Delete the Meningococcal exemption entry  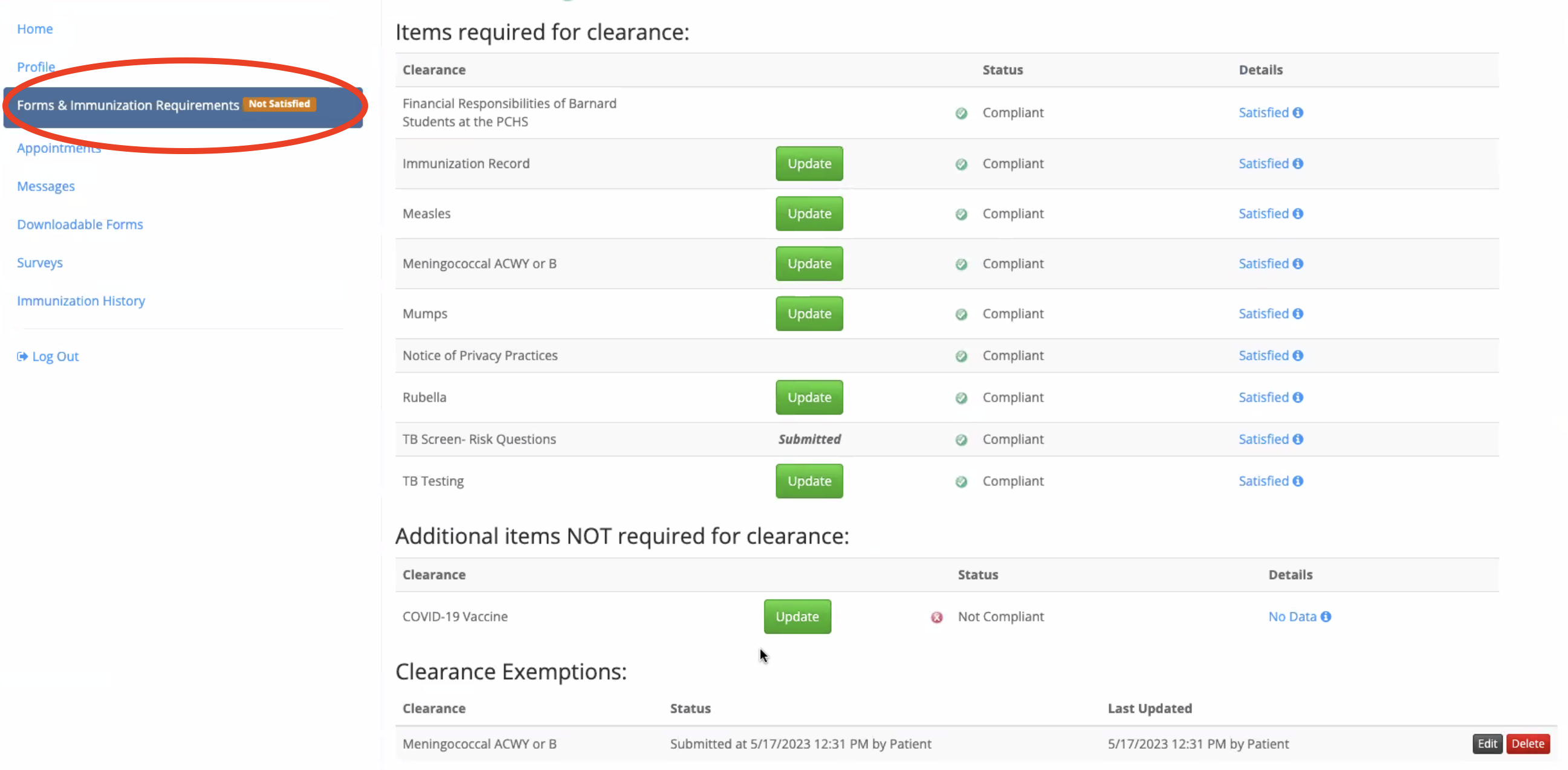tap(1528, 743)
